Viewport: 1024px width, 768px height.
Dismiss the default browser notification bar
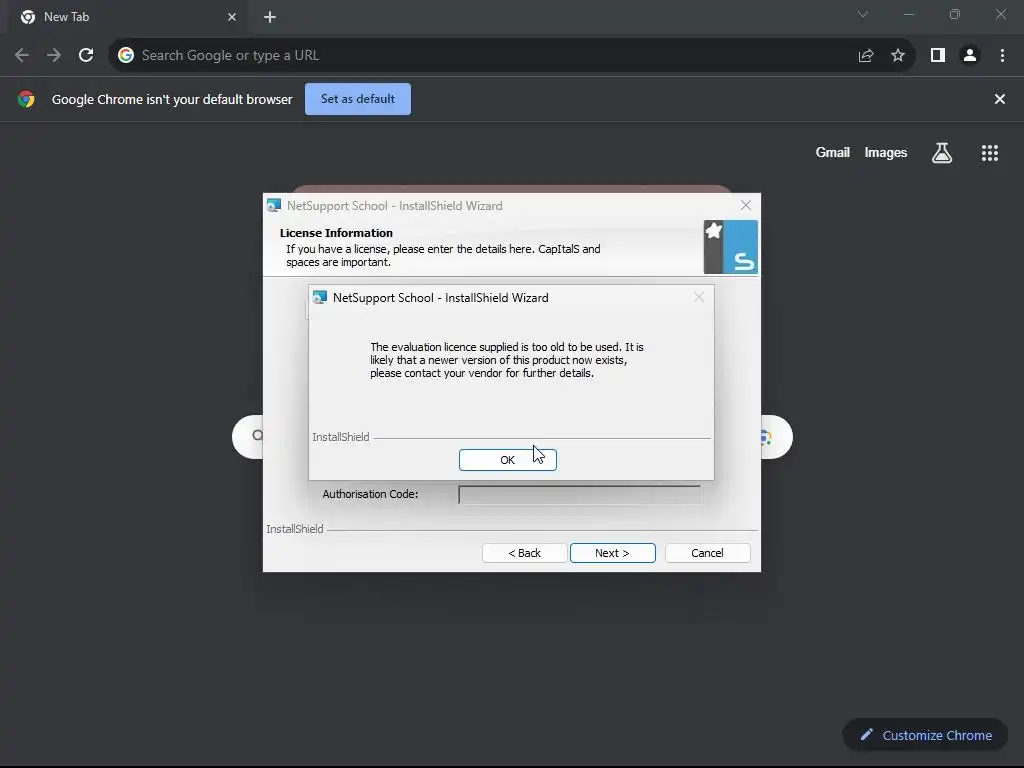click(999, 99)
